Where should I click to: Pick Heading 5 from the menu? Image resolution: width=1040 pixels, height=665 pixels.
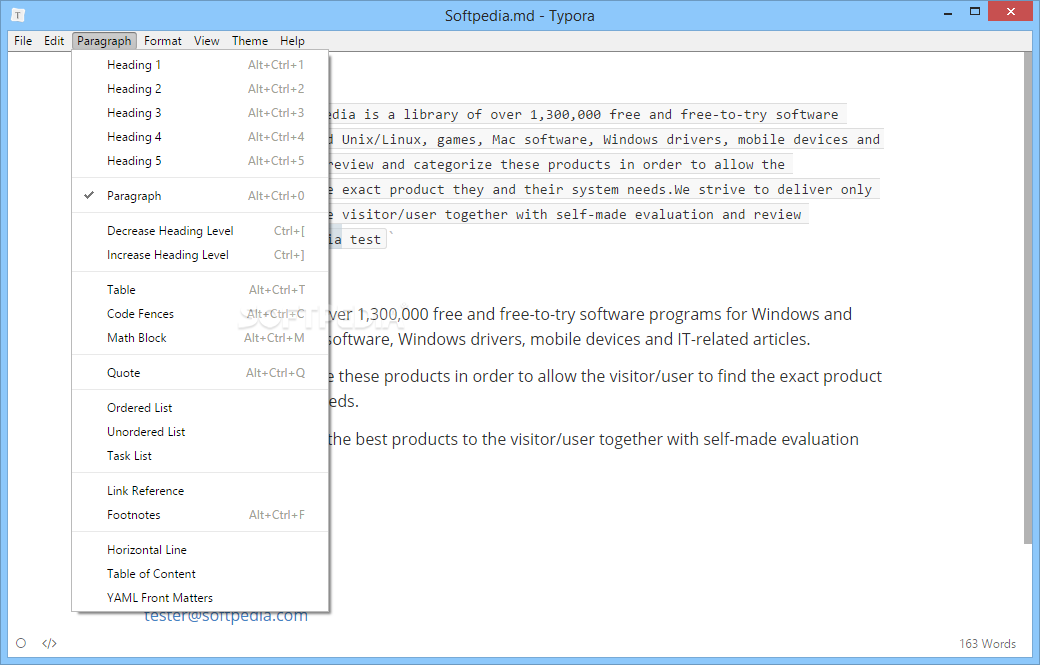click(200, 160)
